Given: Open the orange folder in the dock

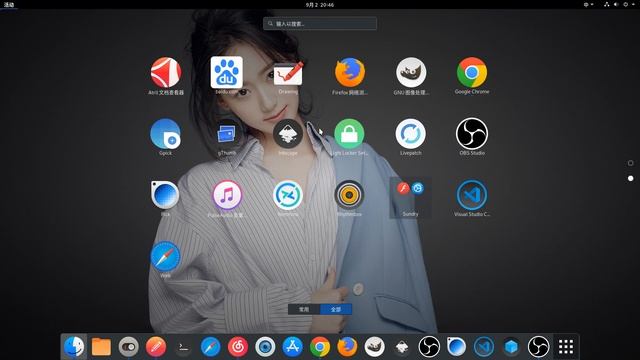Looking at the screenshot, I should (101, 347).
